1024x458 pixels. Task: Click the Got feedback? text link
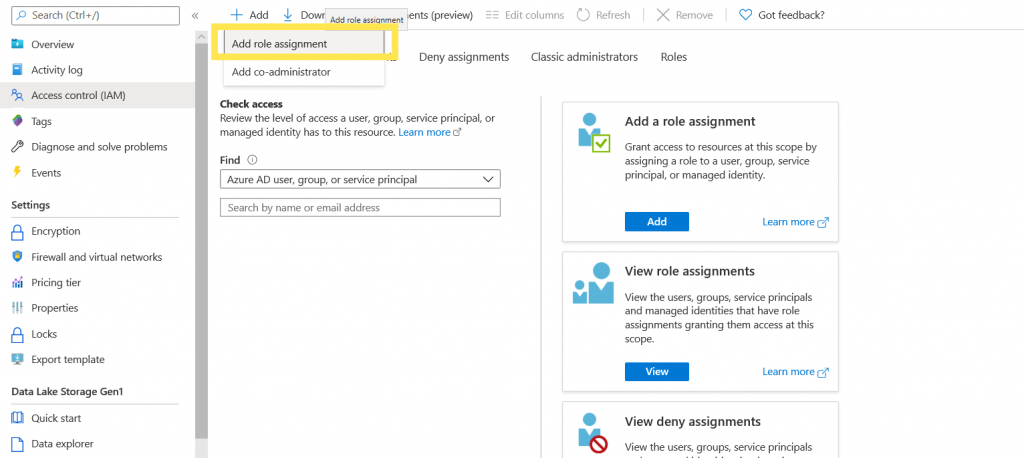coord(791,14)
